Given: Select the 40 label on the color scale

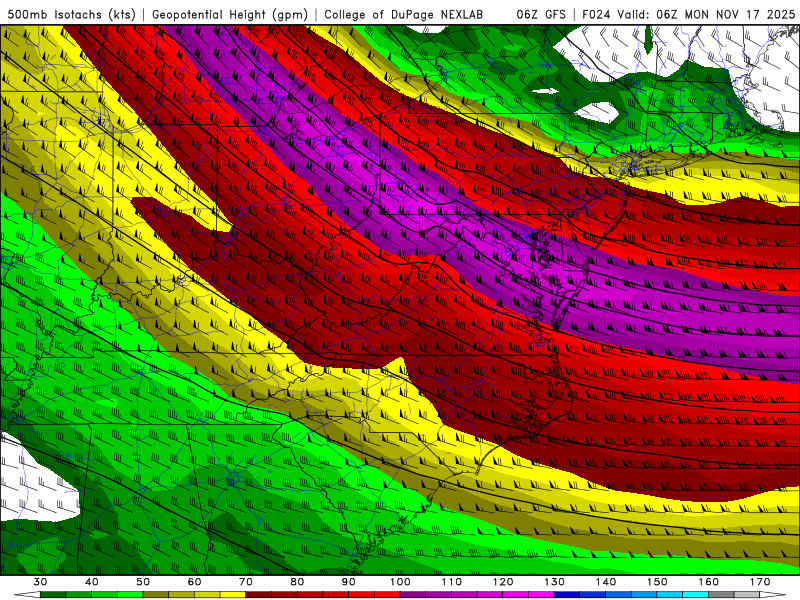Looking at the screenshot, I should (92, 582).
